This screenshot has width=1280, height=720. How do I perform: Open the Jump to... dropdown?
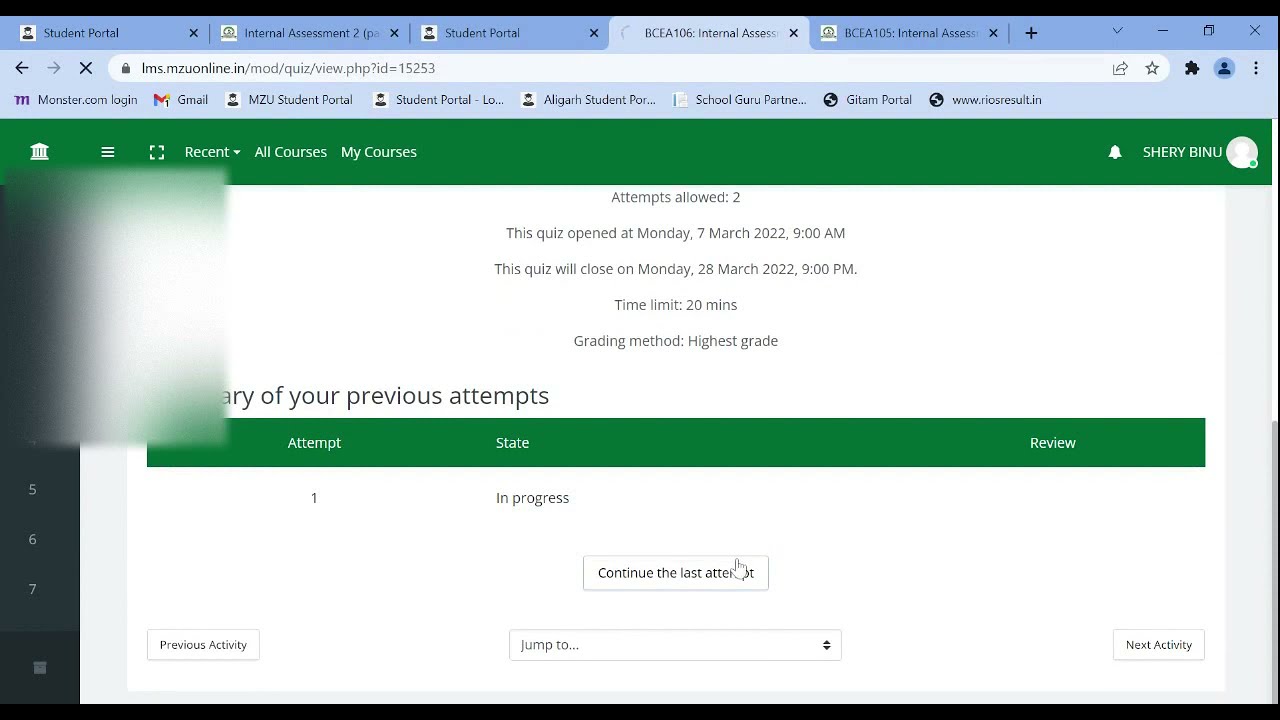click(675, 645)
